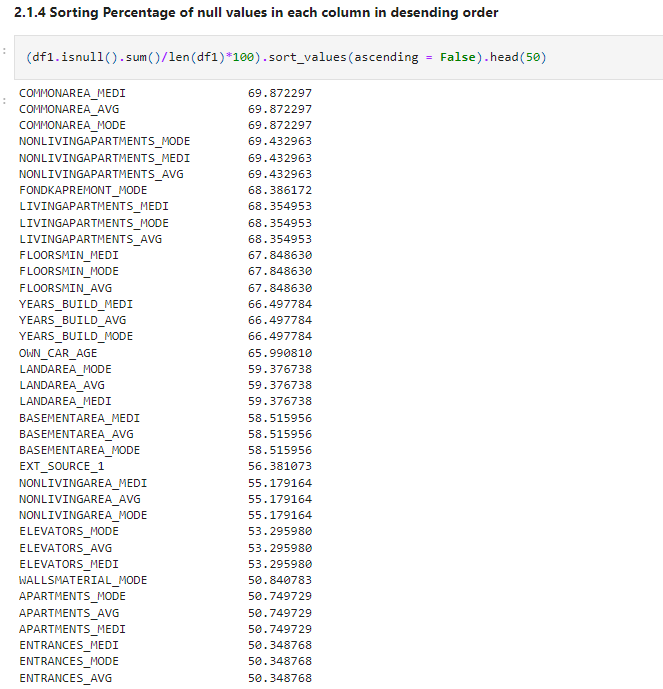
Task: Select NONLIVINGAREA_MEDI label
Action: [x=83, y=483]
